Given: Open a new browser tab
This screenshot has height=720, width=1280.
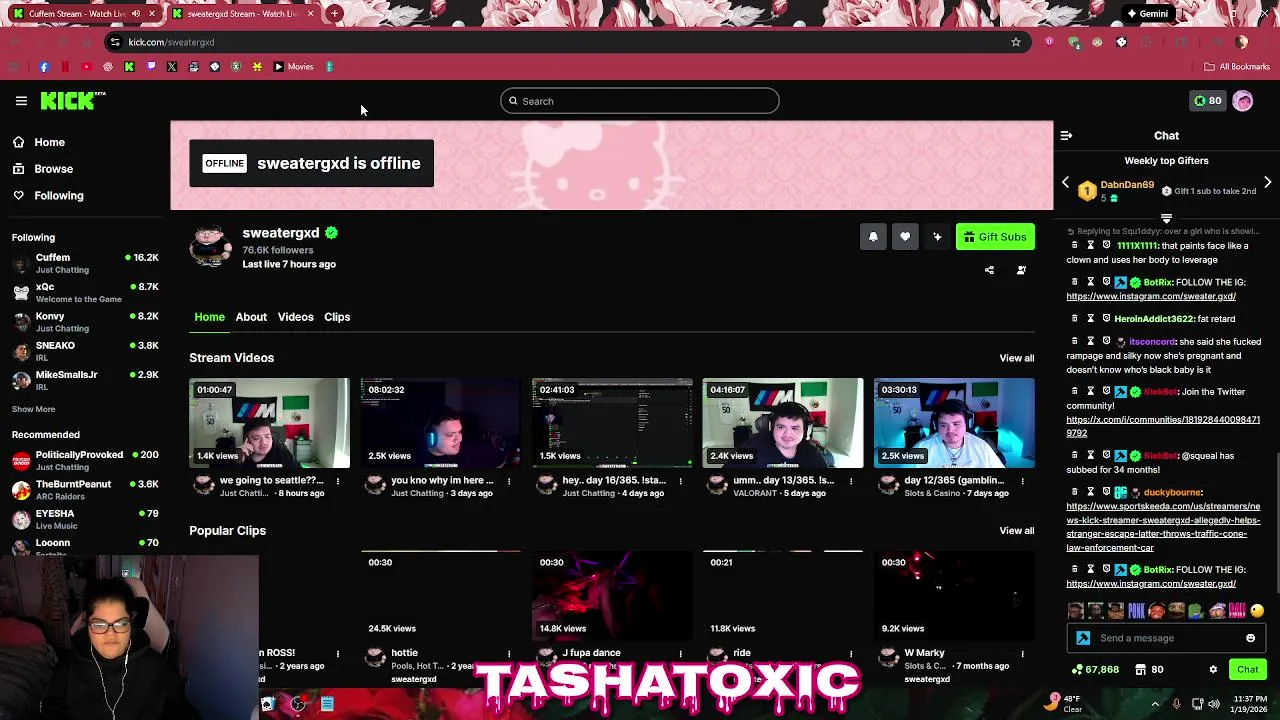Looking at the screenshot, I should coord(334,14).
